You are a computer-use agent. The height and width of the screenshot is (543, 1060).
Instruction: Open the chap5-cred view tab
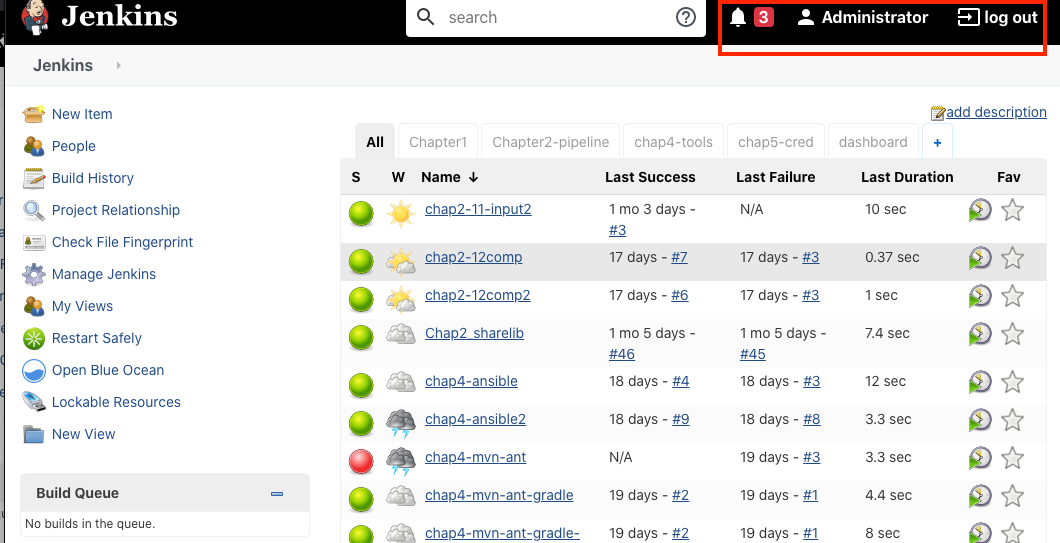pos(774,142)
